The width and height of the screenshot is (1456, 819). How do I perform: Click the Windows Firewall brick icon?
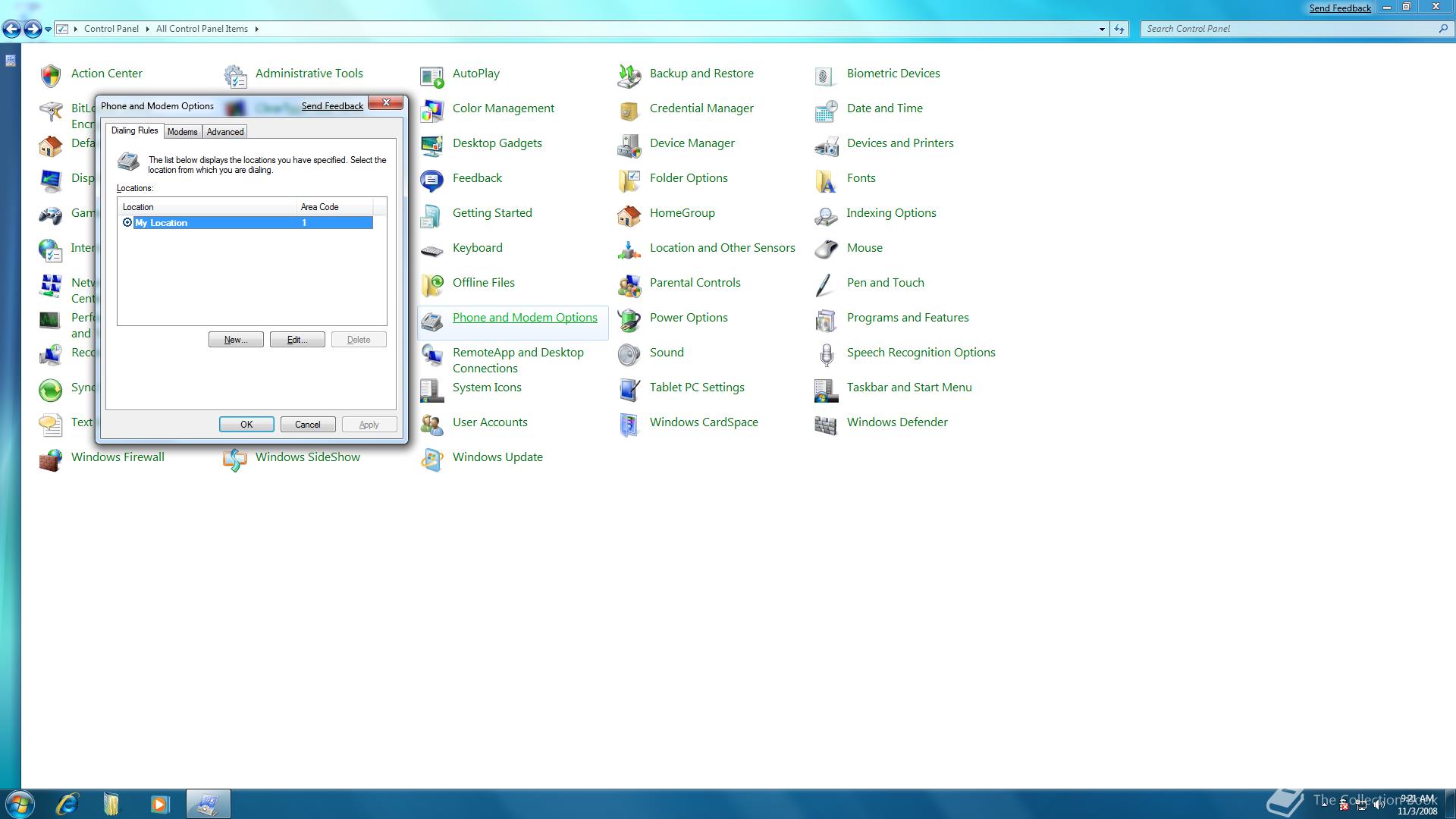point(51,459)
